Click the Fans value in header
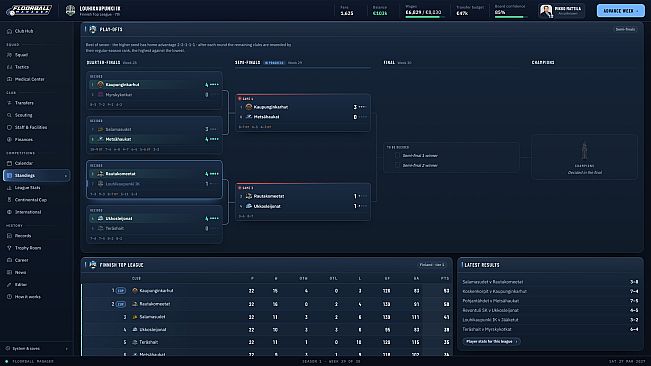 click(x=347, y=13)
